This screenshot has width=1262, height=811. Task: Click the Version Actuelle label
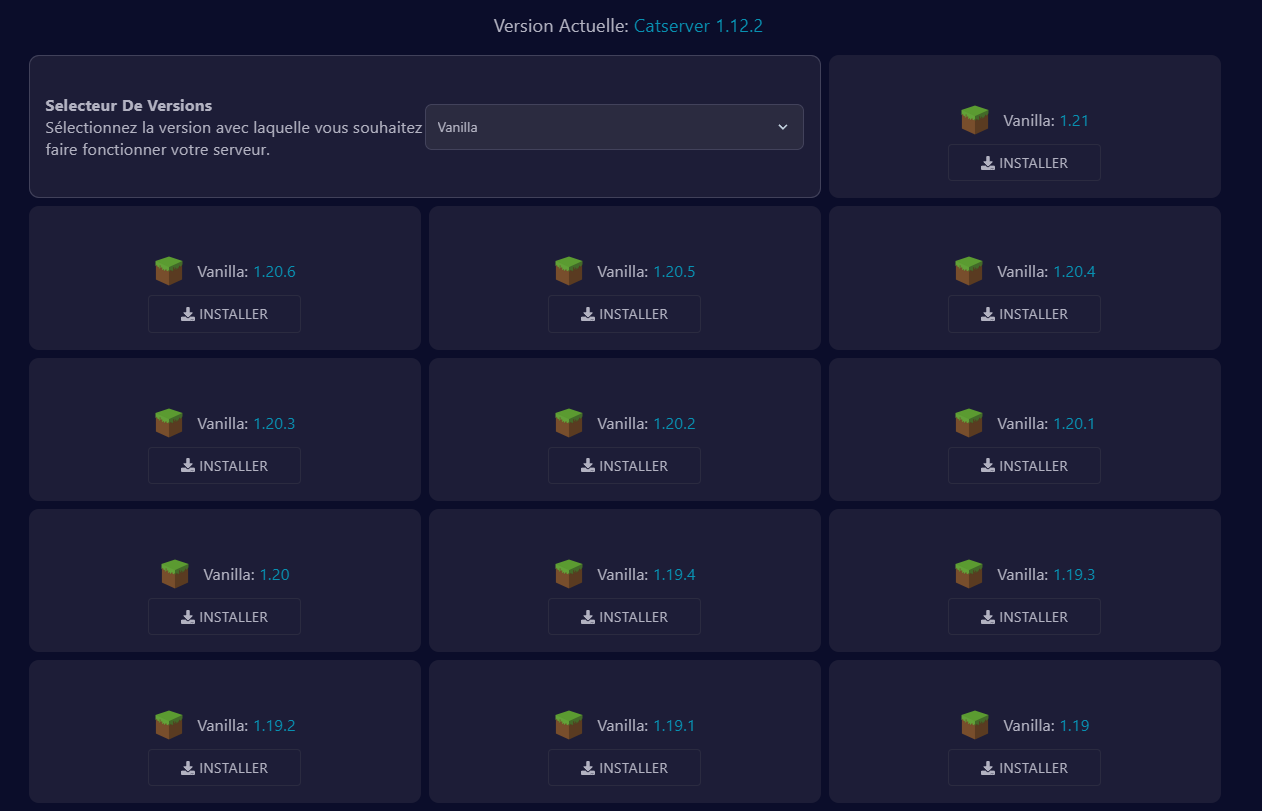pos(562,26)
